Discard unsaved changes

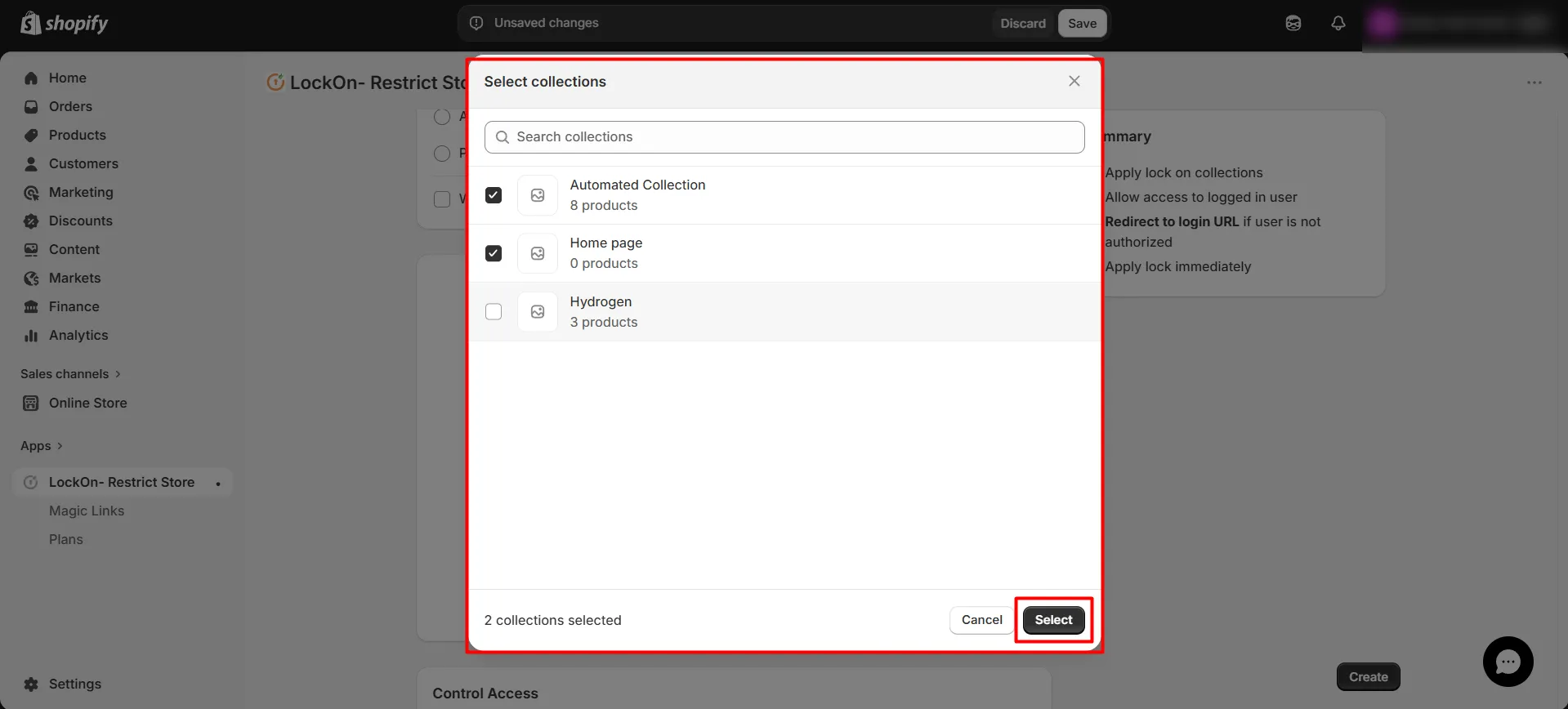[x=1023, y=23]
